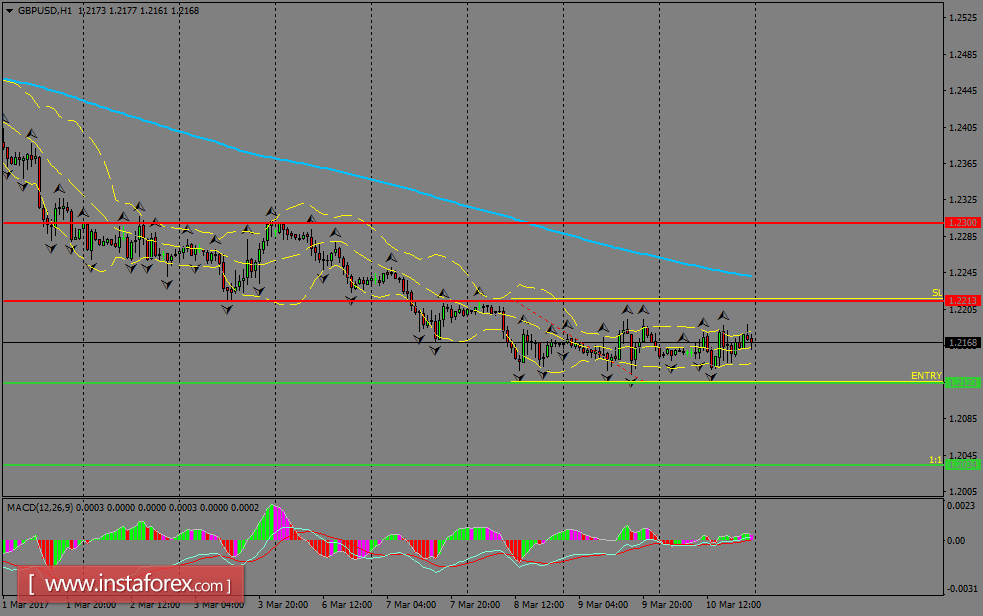The image size is (983, 616).
Task: Click the red 1.2300 price tag on axis
Action: 961,222
